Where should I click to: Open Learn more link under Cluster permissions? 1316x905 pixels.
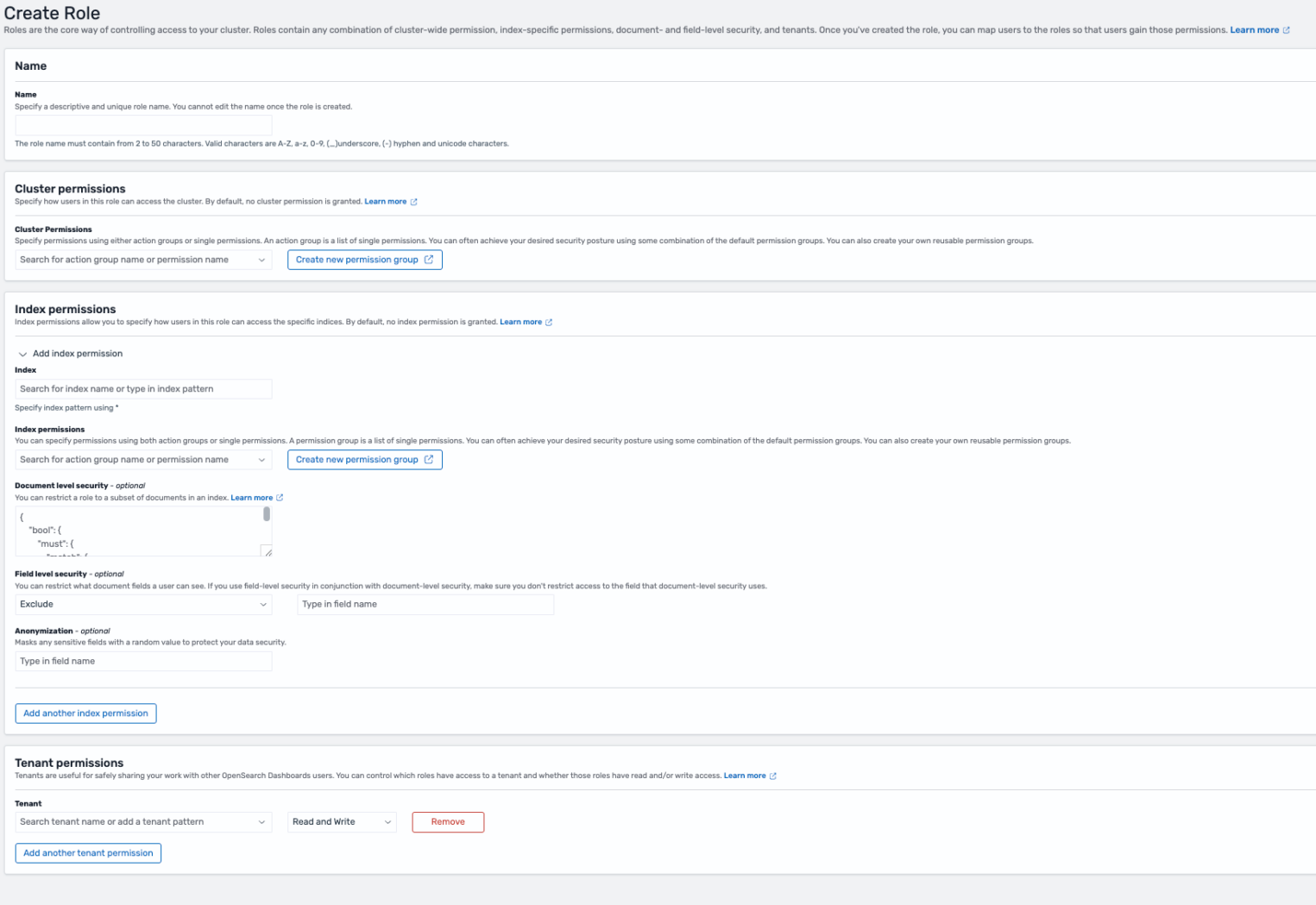385,202
